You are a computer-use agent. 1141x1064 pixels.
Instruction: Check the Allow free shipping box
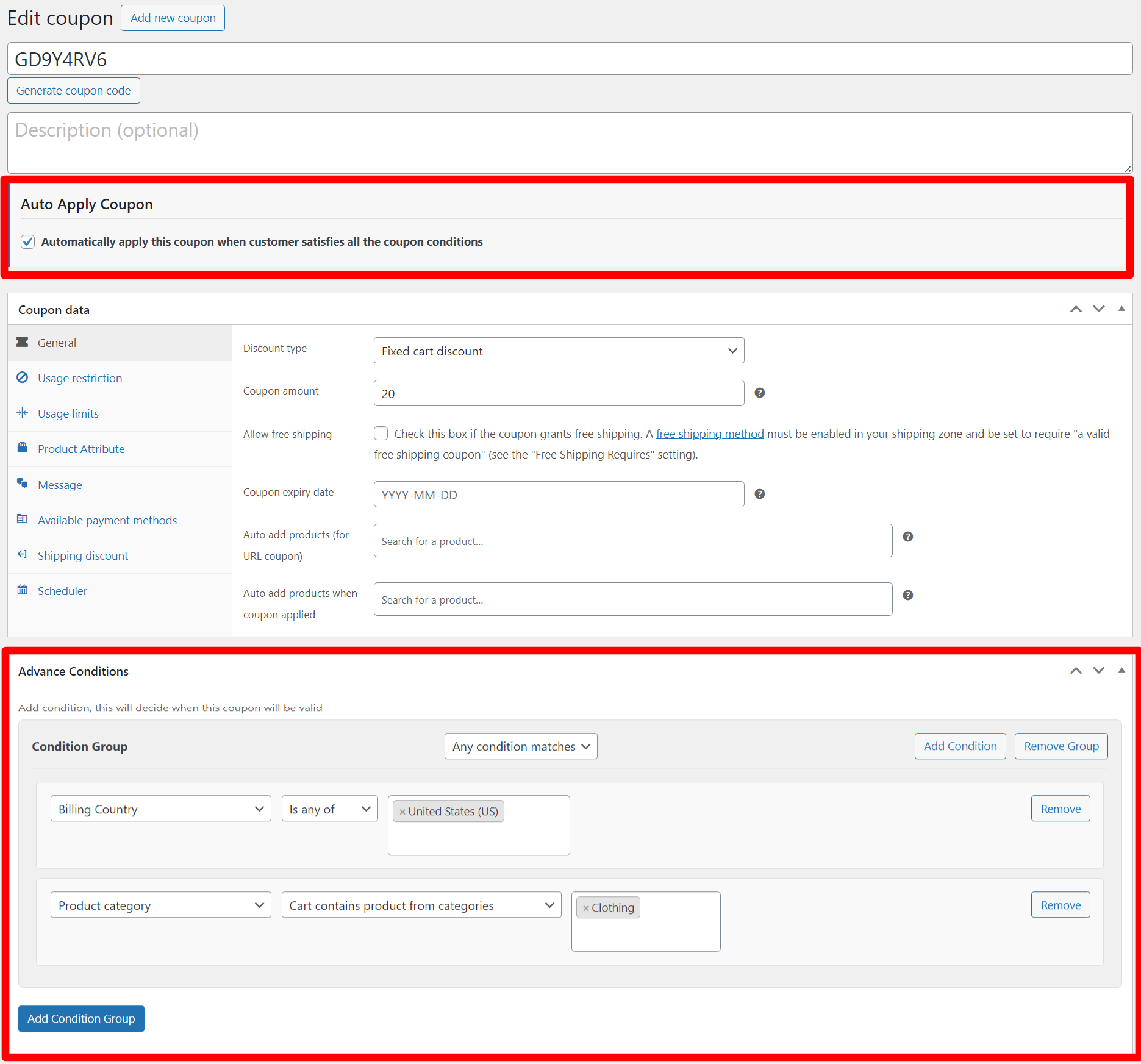pos(381,434)
